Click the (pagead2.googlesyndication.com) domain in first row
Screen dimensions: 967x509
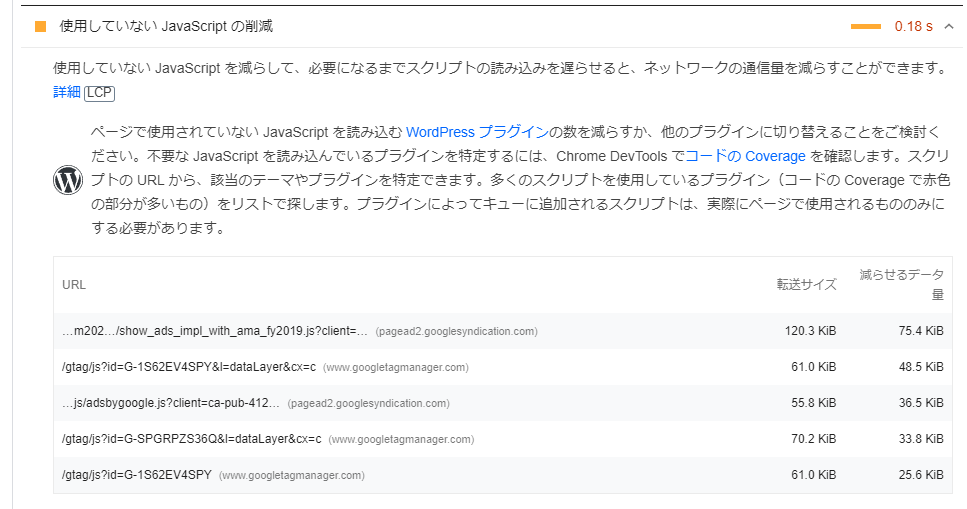(x=456, y=332)
